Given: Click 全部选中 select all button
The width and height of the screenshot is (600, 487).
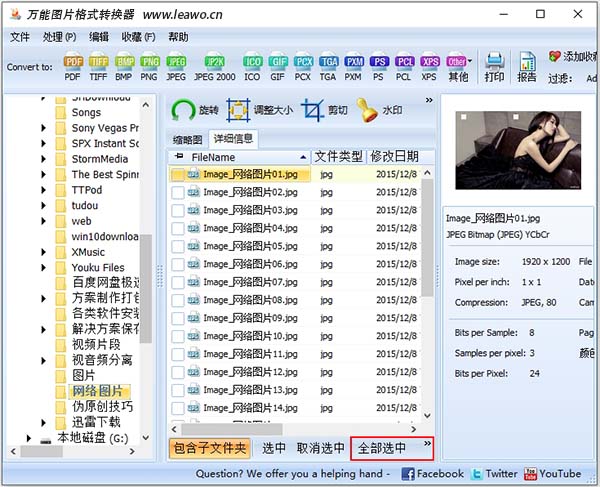Looking at the screenshot, I should point(382,448).
